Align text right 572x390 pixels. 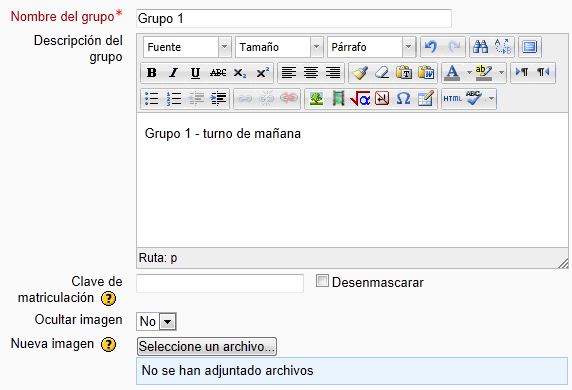point(333,73)
